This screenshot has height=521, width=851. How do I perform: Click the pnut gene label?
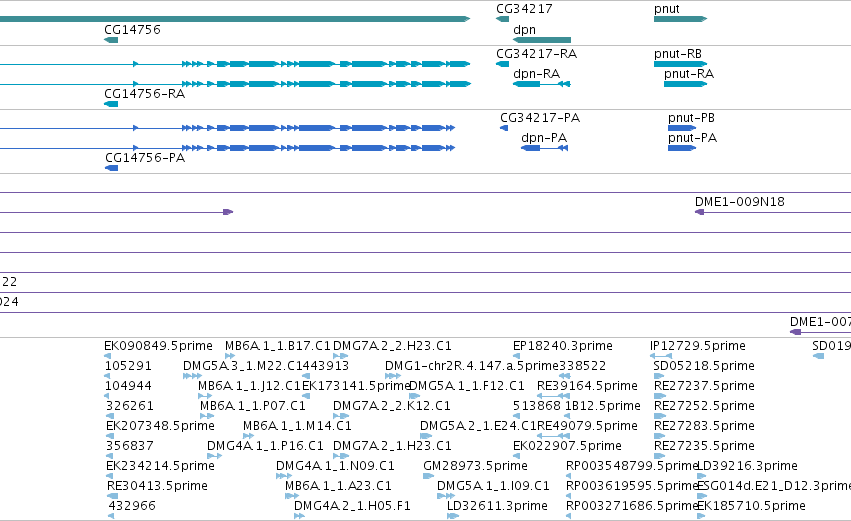tap(666, 9)
